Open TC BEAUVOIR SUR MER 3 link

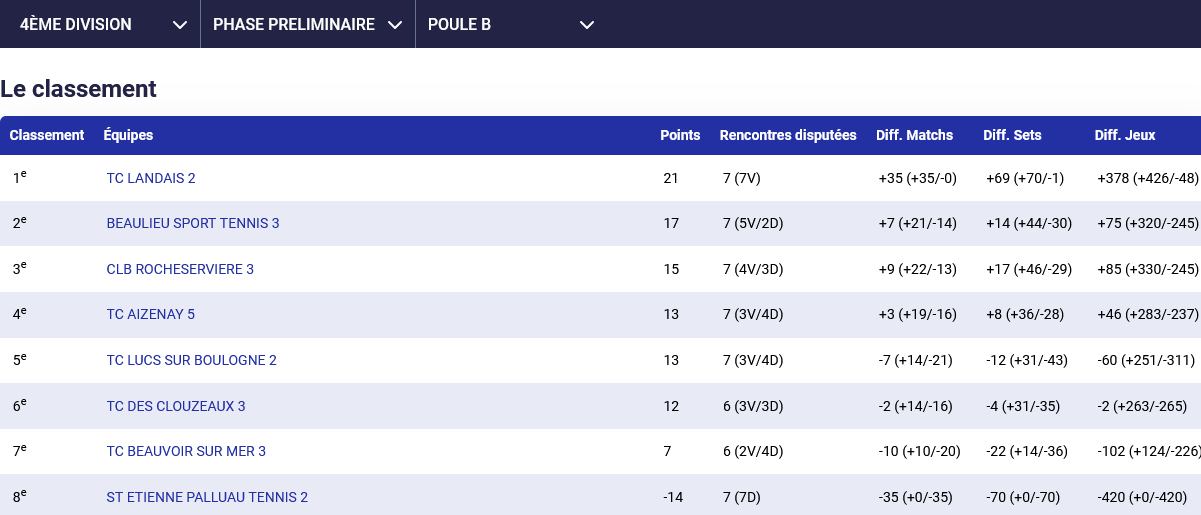[186, 451]
